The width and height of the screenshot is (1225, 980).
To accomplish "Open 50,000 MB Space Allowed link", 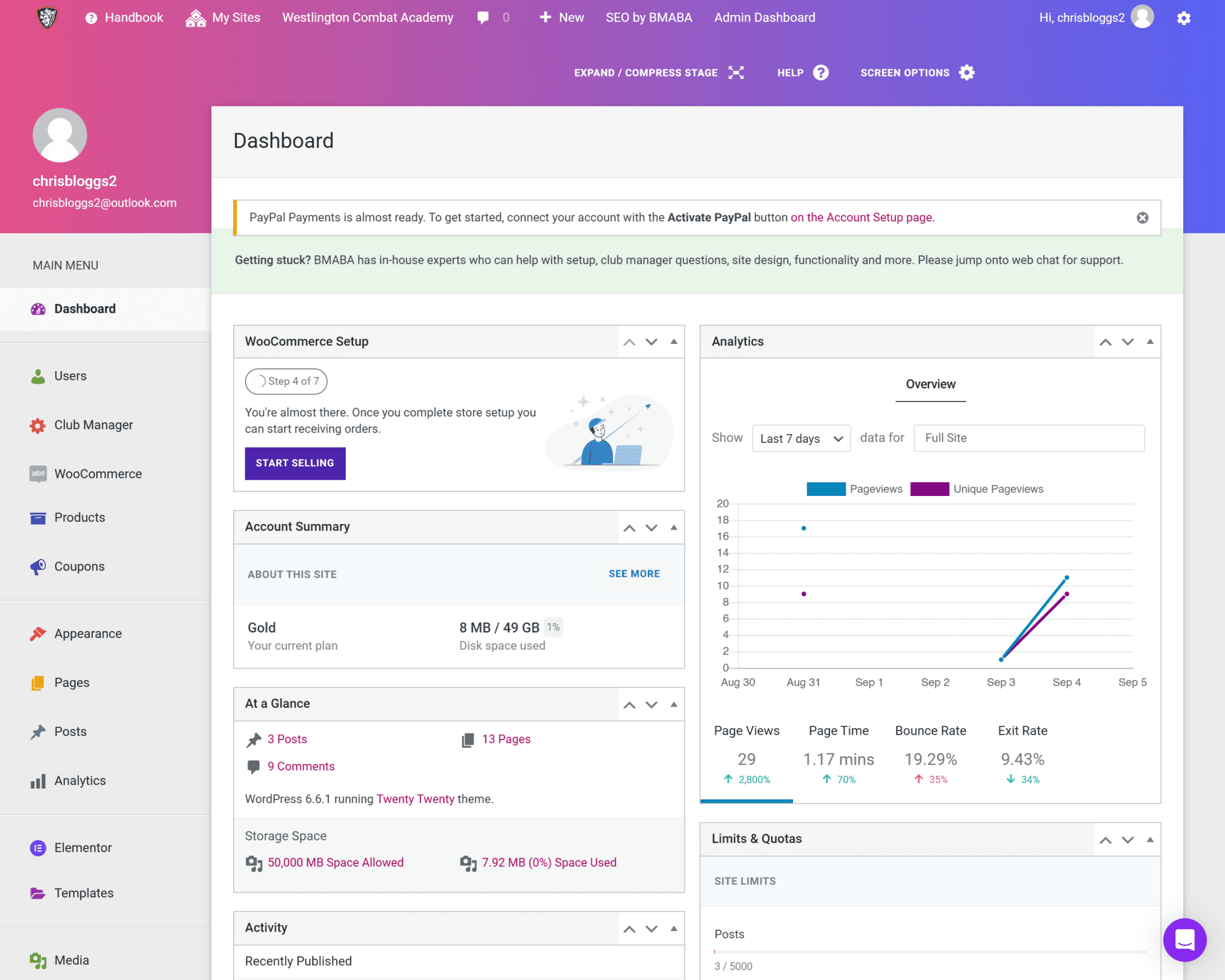I will 336,863.
